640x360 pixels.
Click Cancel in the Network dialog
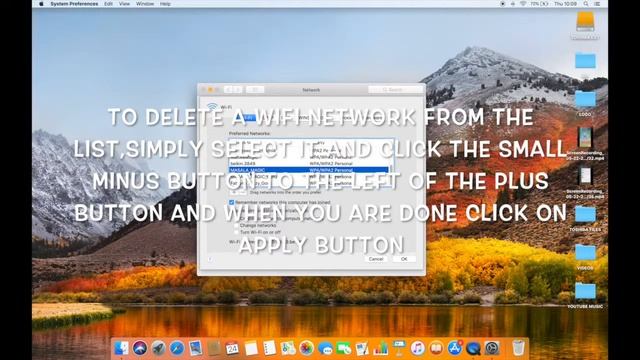[376, 259]
